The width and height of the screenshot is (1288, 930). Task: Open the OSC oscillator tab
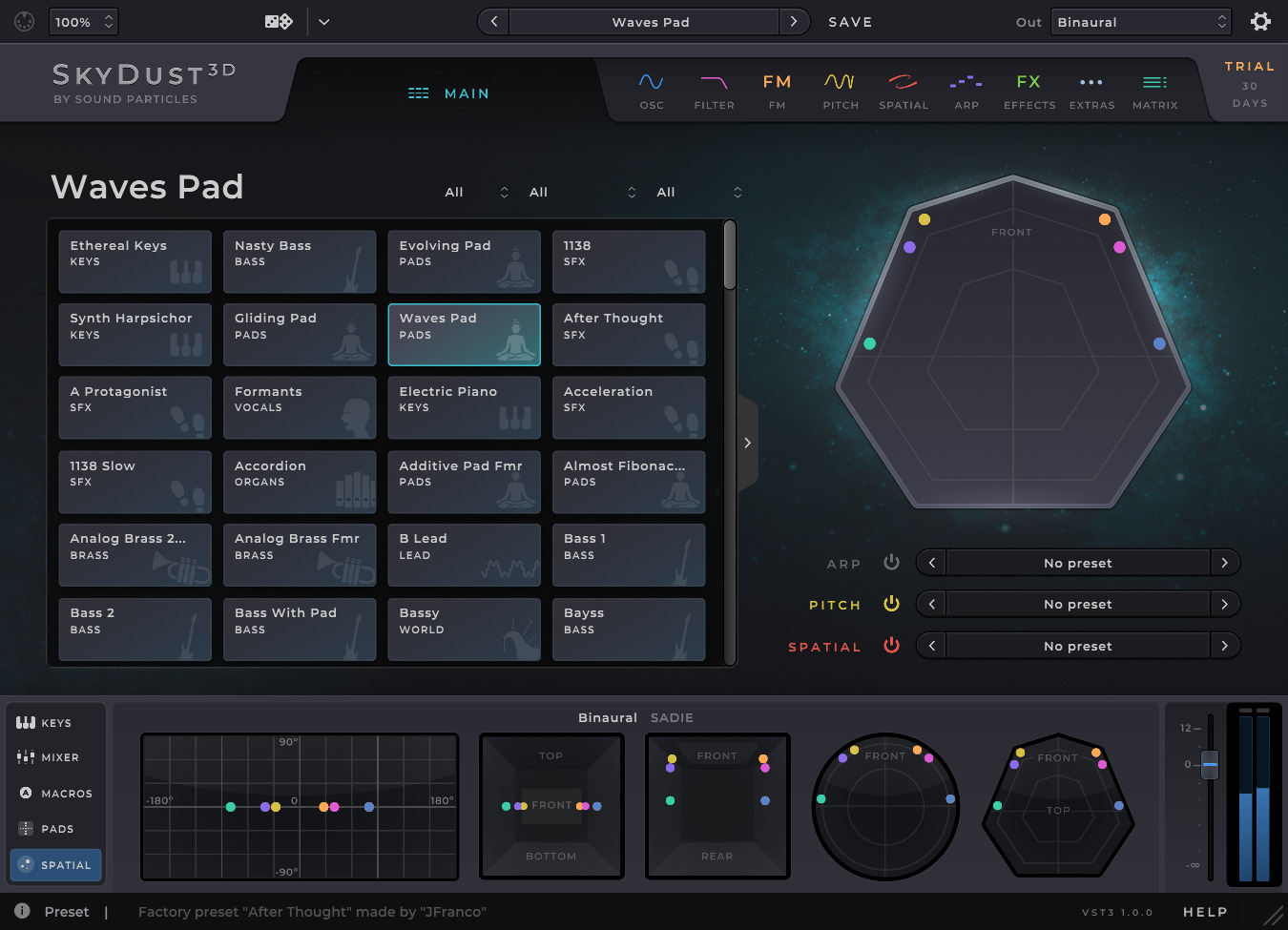(x=652, y=92)
